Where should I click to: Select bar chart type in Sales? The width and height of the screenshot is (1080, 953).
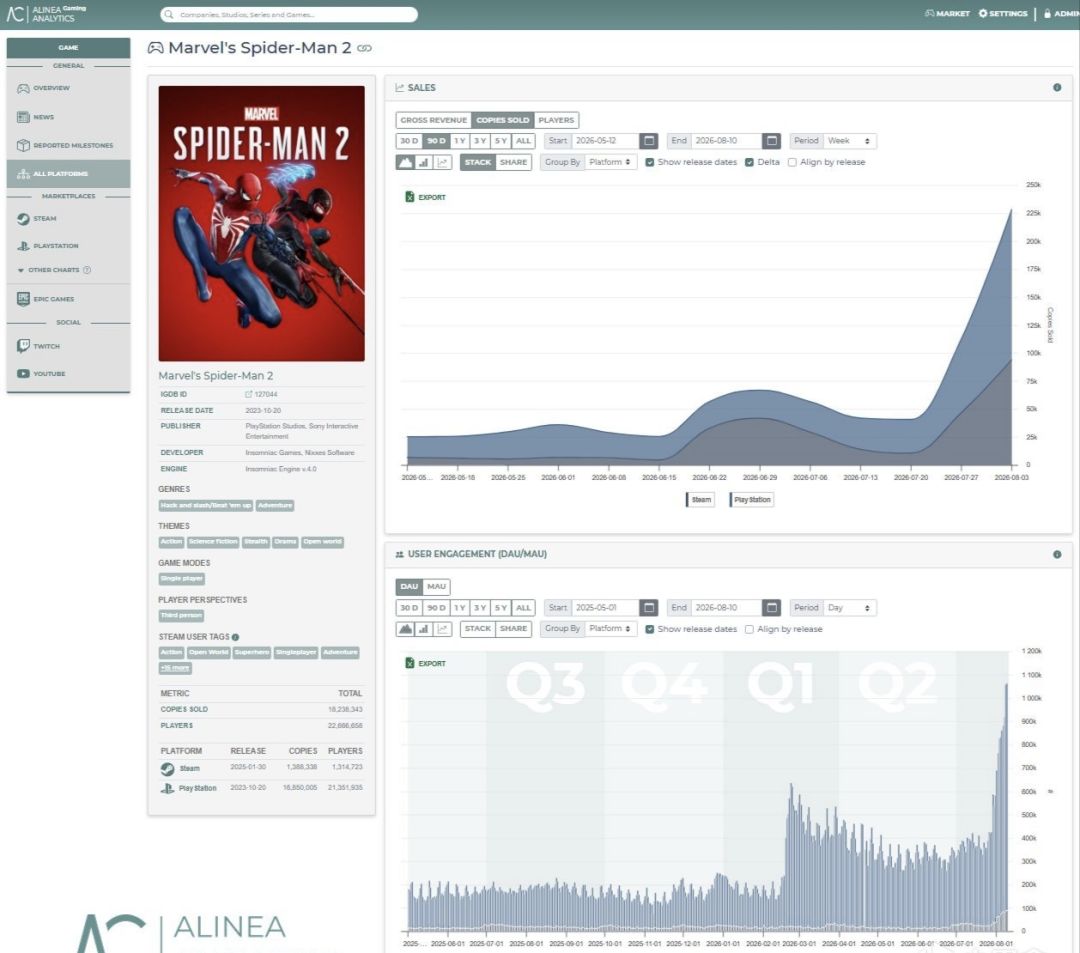424,163
